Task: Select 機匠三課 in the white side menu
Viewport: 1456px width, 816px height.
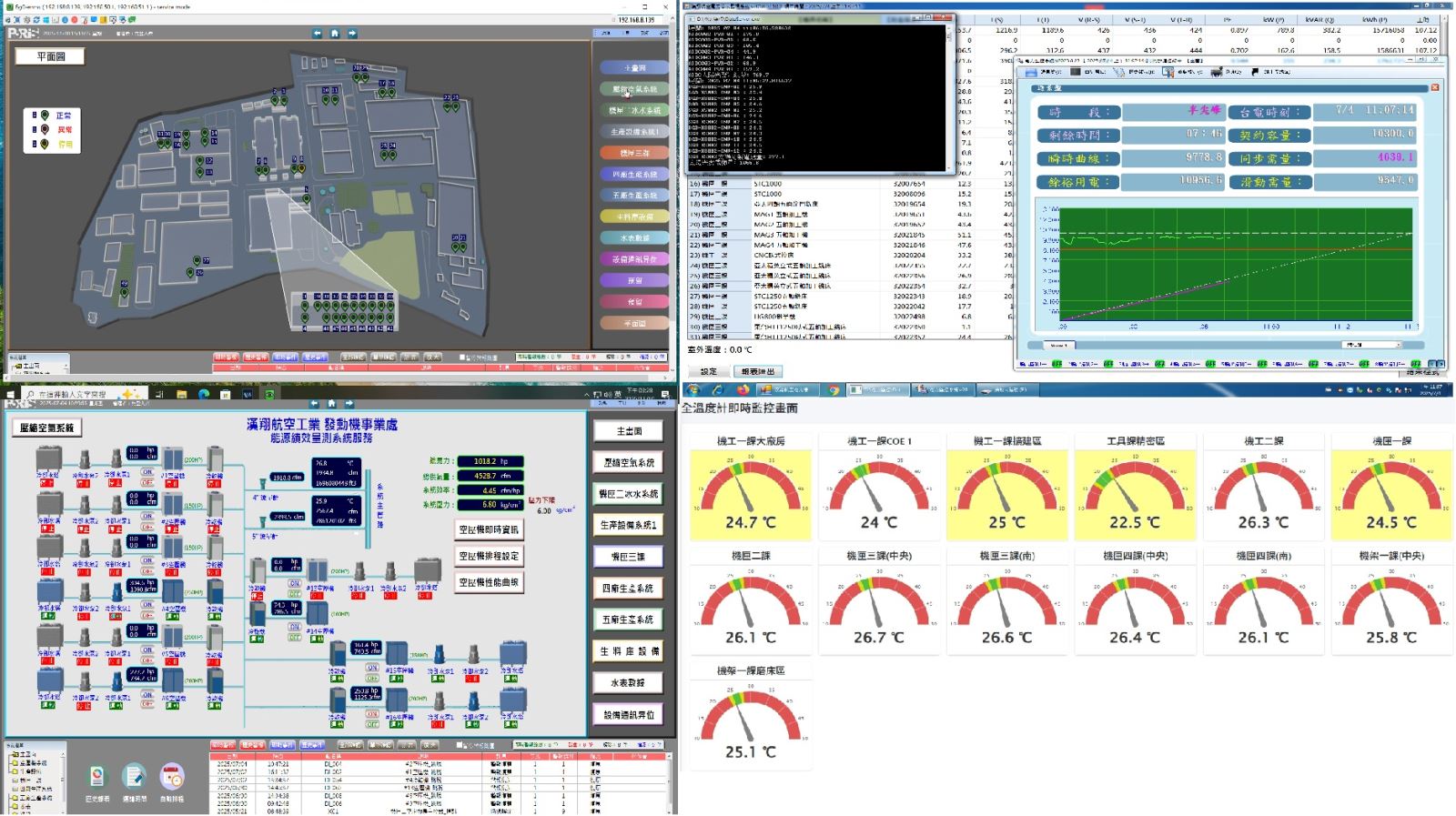Action: (x=629, y=557)
